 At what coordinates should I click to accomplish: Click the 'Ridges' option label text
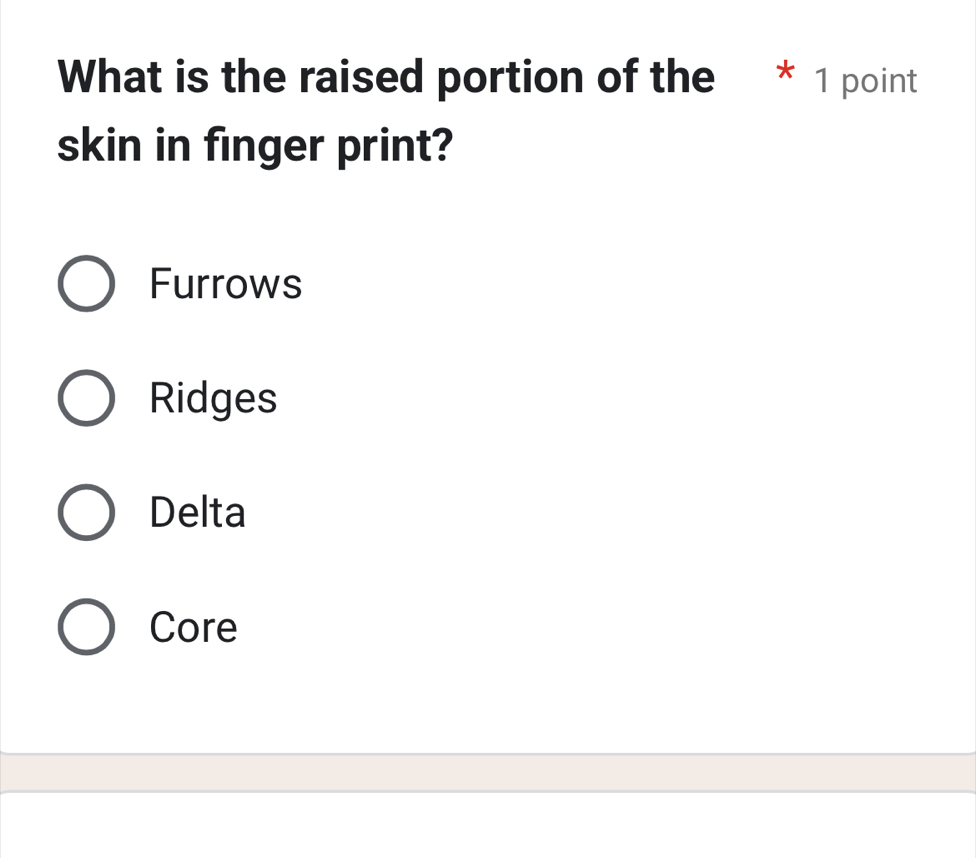tap(213, 399)
